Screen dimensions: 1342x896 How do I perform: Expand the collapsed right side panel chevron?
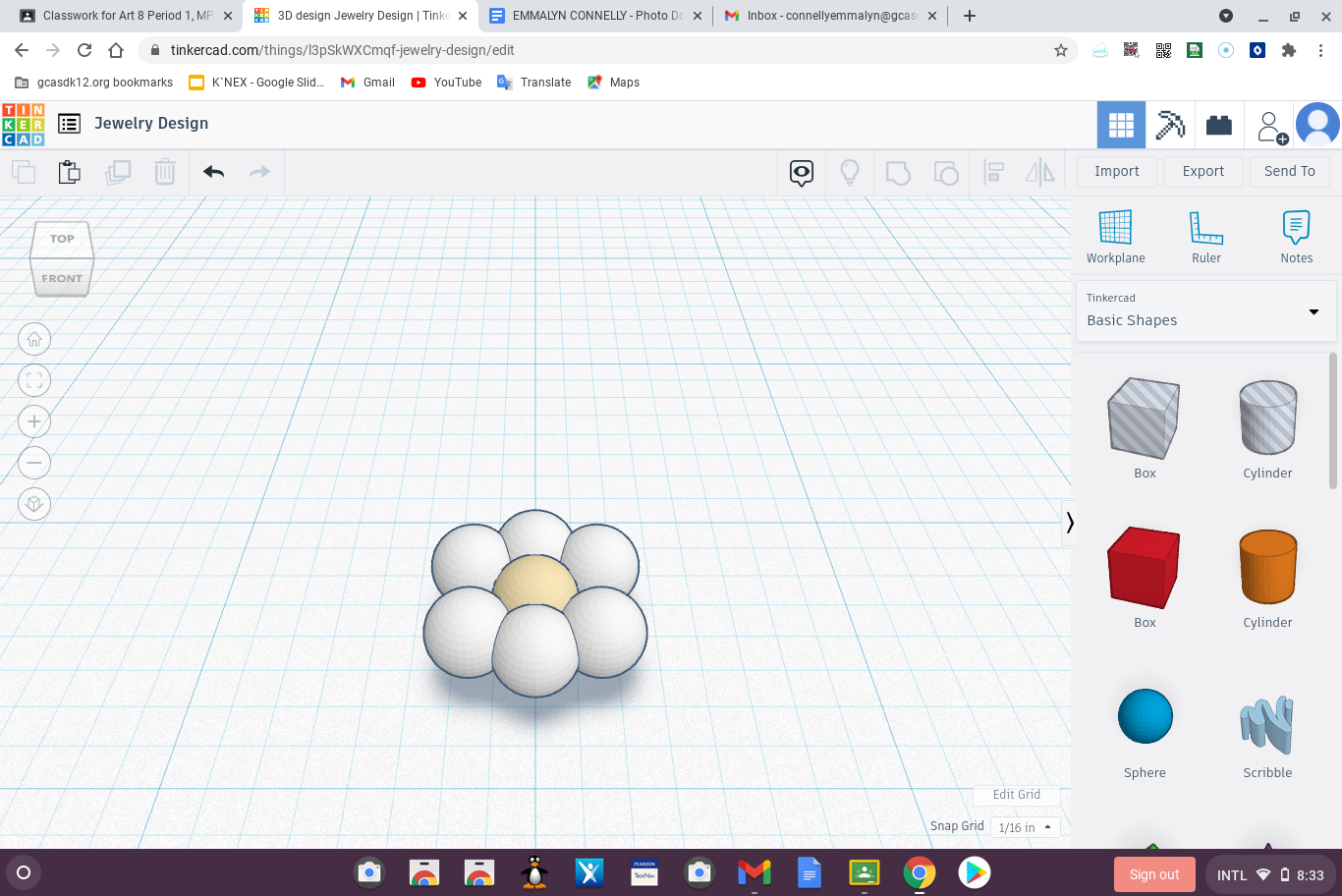point(1070,523)
